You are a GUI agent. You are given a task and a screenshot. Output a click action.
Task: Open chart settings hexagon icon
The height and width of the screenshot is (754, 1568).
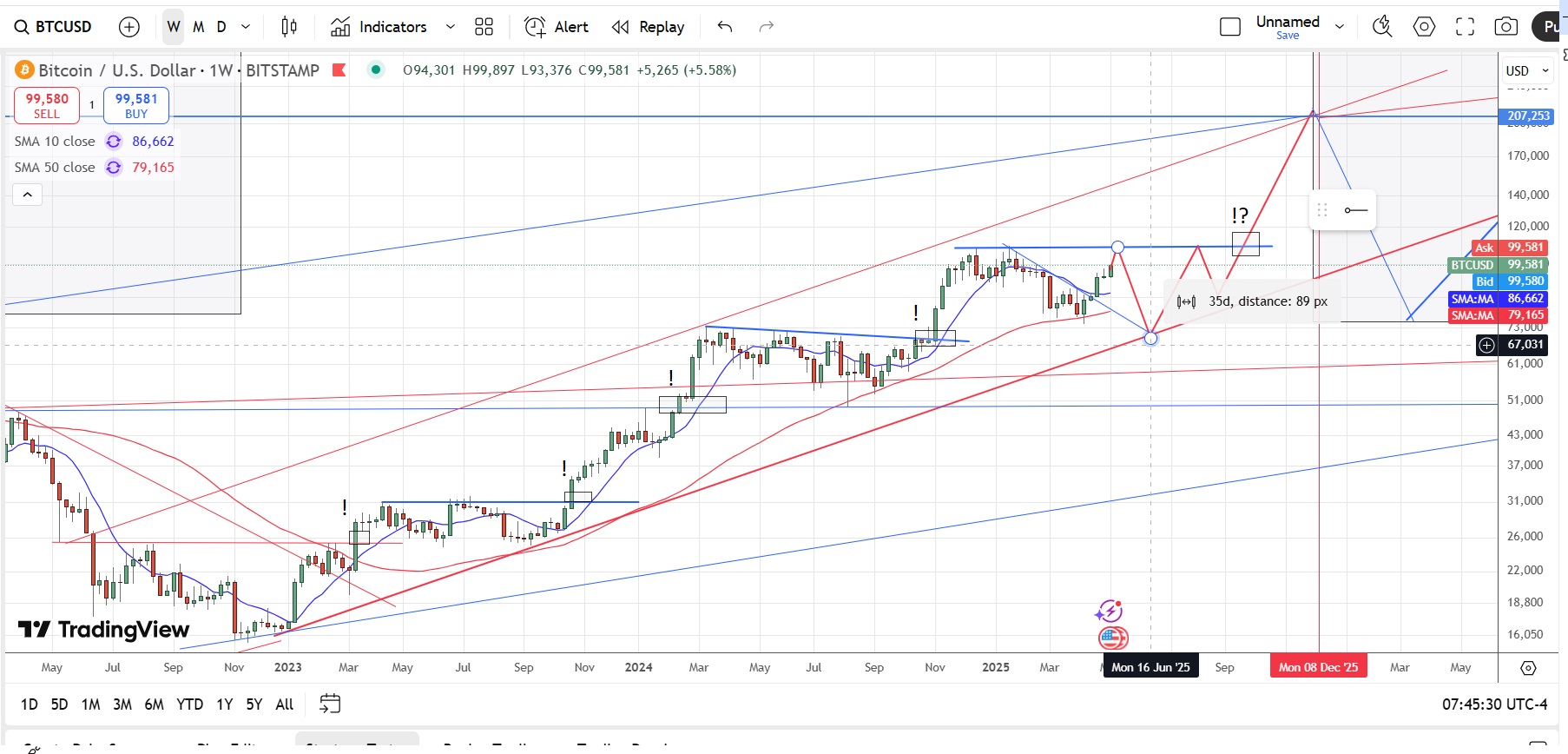1424,27
